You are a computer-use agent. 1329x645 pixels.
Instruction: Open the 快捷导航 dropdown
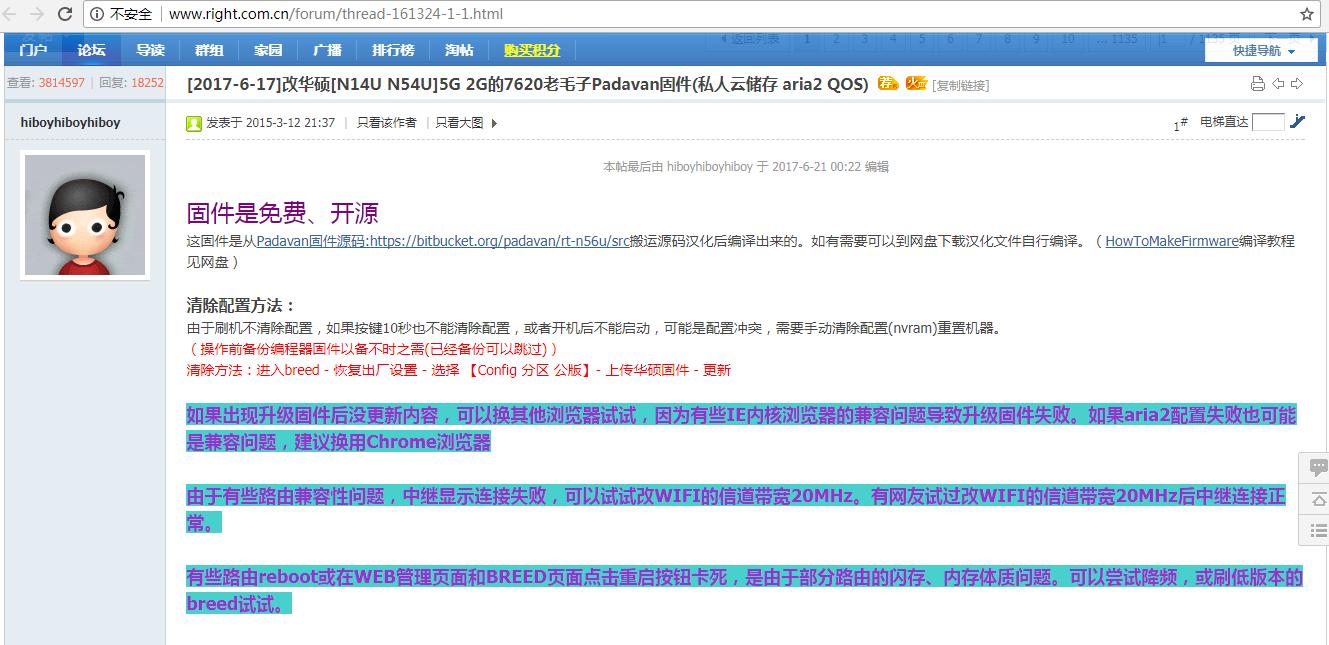(x=1260, y=48)
